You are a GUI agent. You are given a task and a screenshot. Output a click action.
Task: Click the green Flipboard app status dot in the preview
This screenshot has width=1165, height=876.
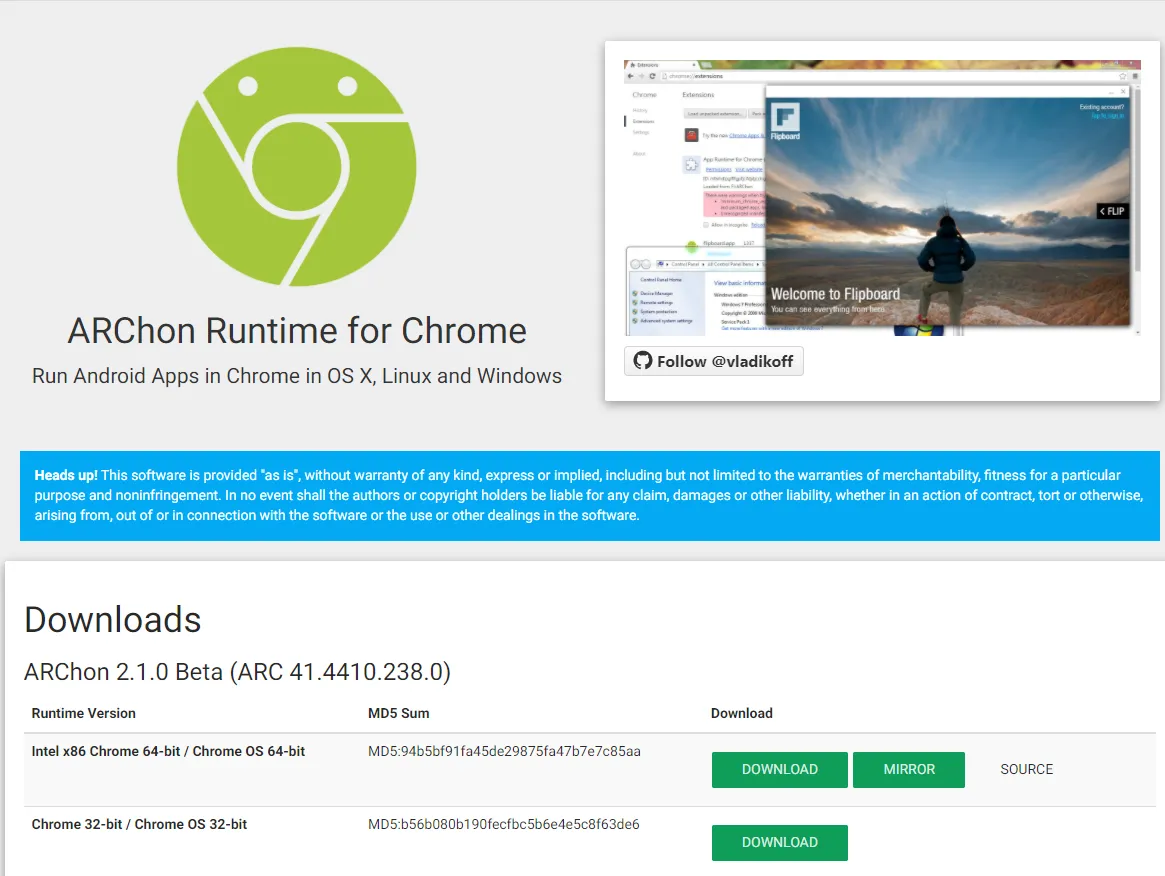click(x=691, y=245)
